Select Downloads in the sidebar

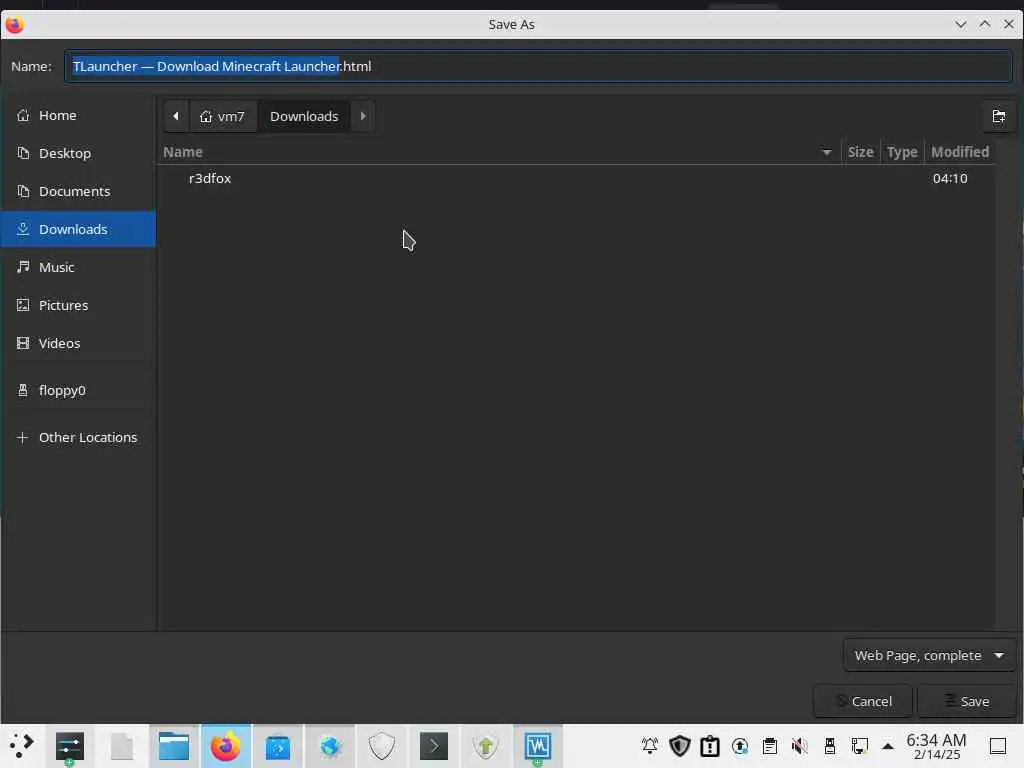tap(78, 229)
